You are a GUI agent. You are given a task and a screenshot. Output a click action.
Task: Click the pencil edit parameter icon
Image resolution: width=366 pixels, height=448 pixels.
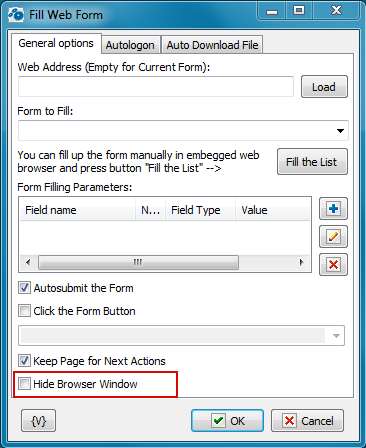click(x=333, y=237)
